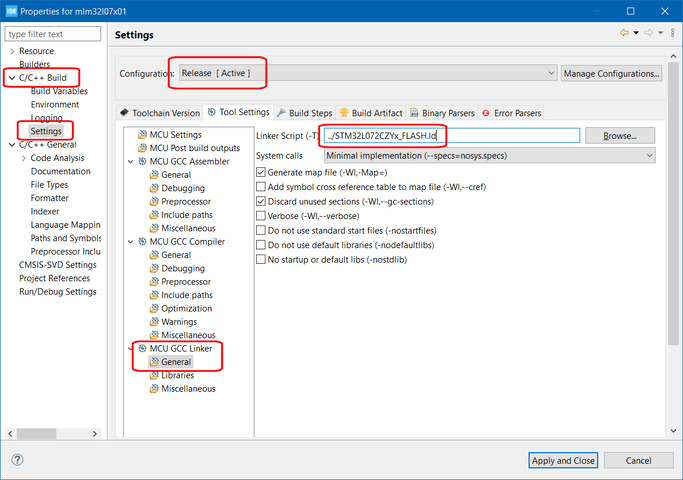Click the MCU Settings tool icon
Viewport: 683px width, 480px height.
[142, 135]
